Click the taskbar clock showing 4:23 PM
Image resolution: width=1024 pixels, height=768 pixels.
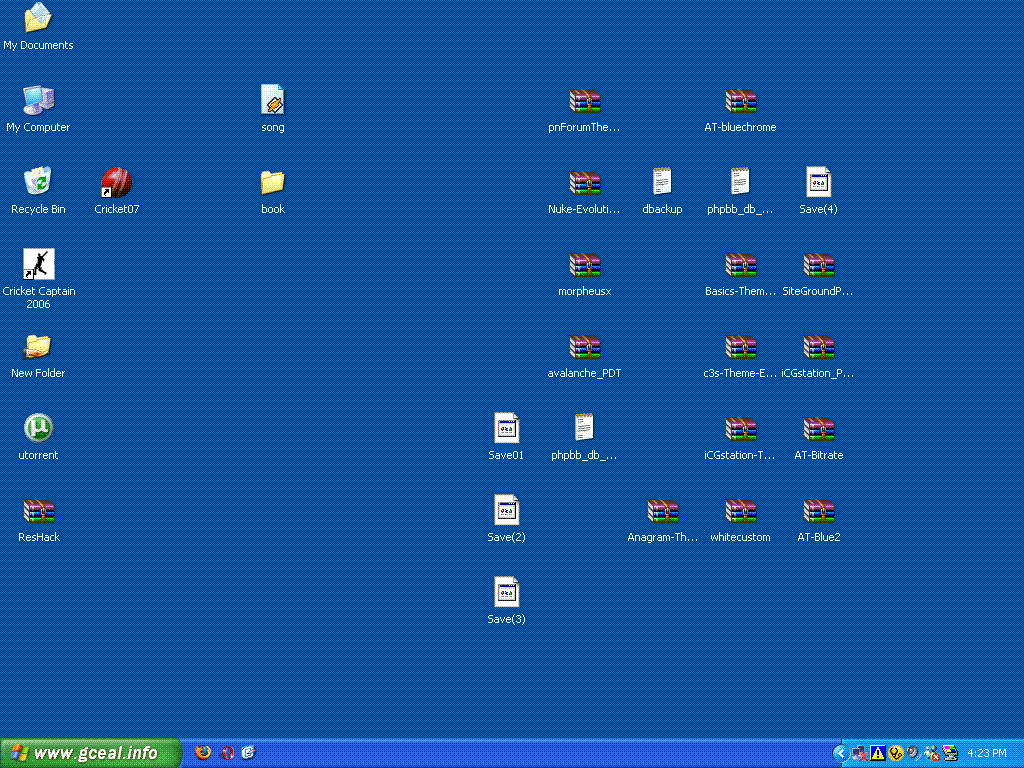pyautogui.click(x=987, y=753)
